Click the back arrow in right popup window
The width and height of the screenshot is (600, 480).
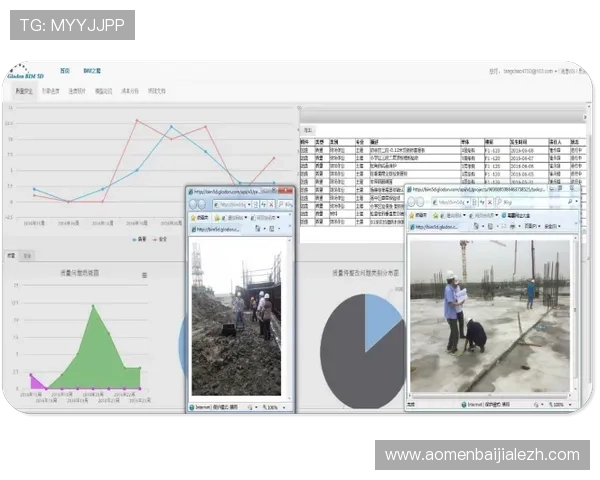(x=412, y=202)
